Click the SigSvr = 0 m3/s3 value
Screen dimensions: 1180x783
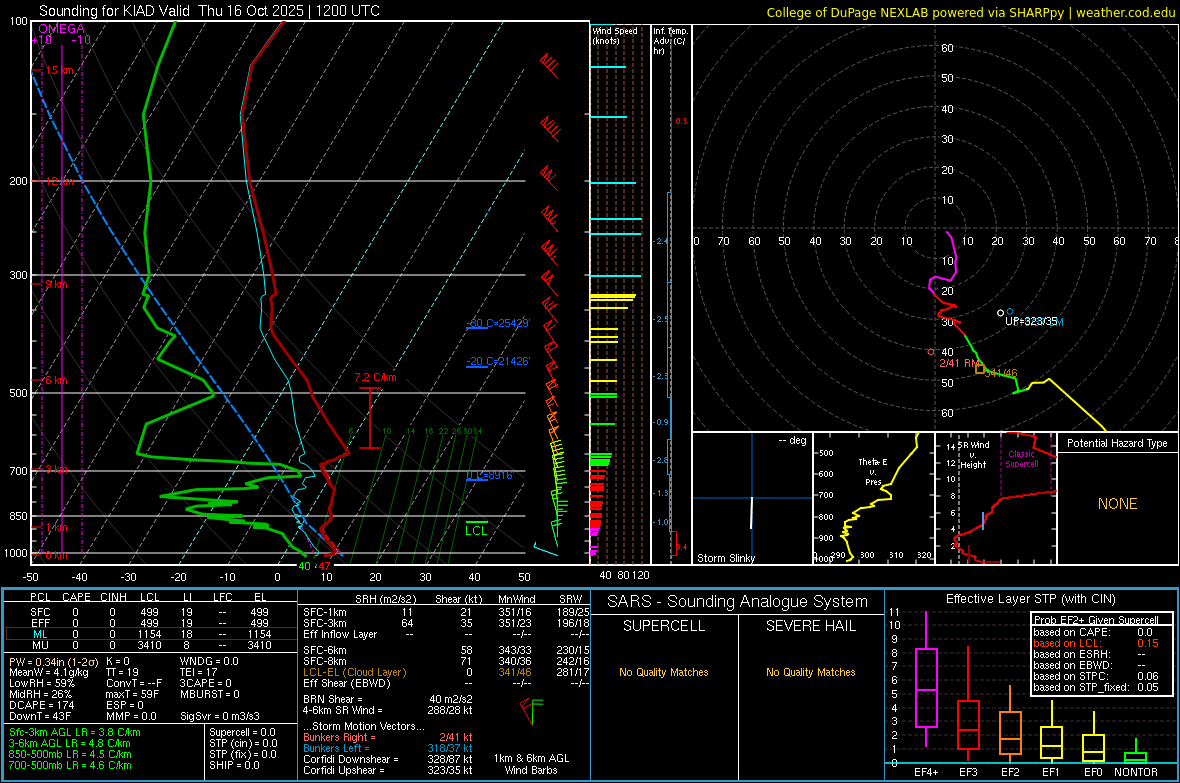point(220,716)
